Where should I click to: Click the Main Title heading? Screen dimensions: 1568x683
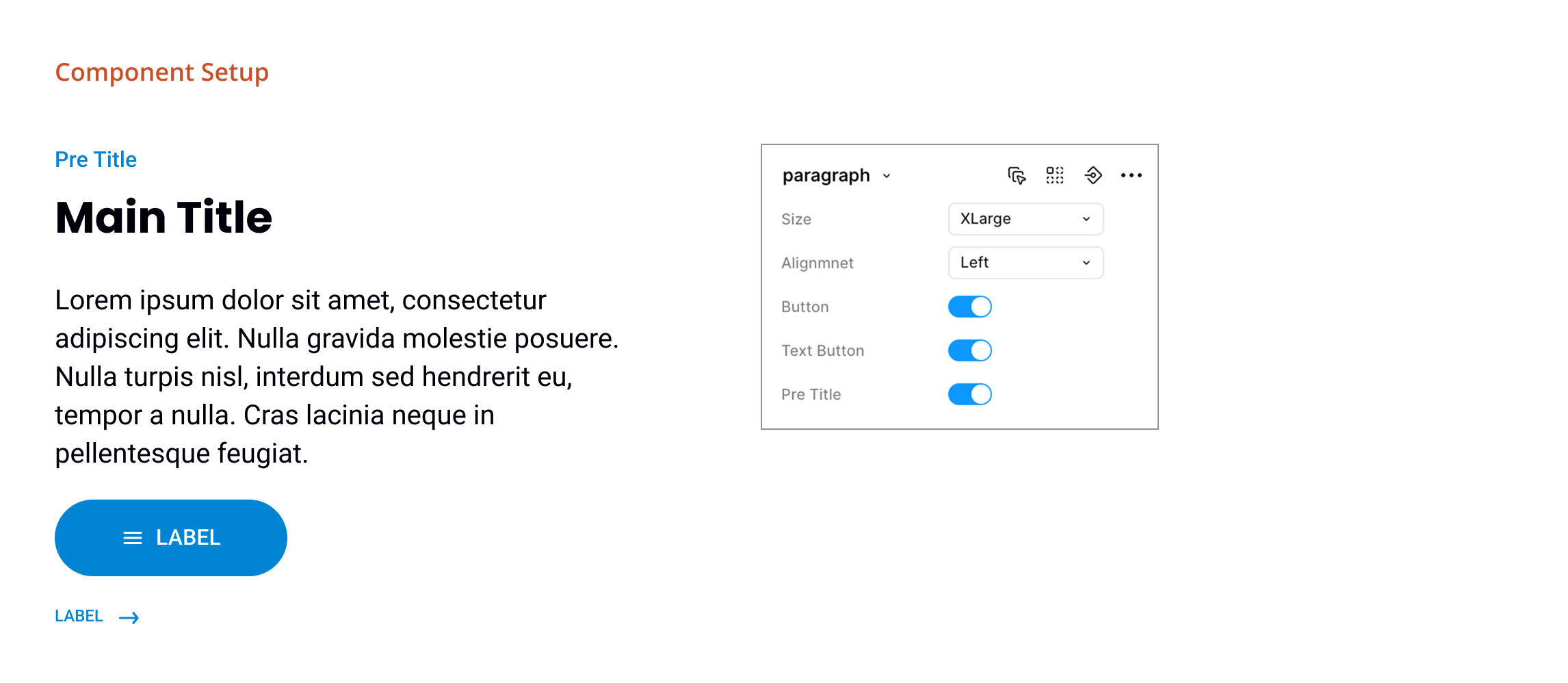(x=164, y=217)
